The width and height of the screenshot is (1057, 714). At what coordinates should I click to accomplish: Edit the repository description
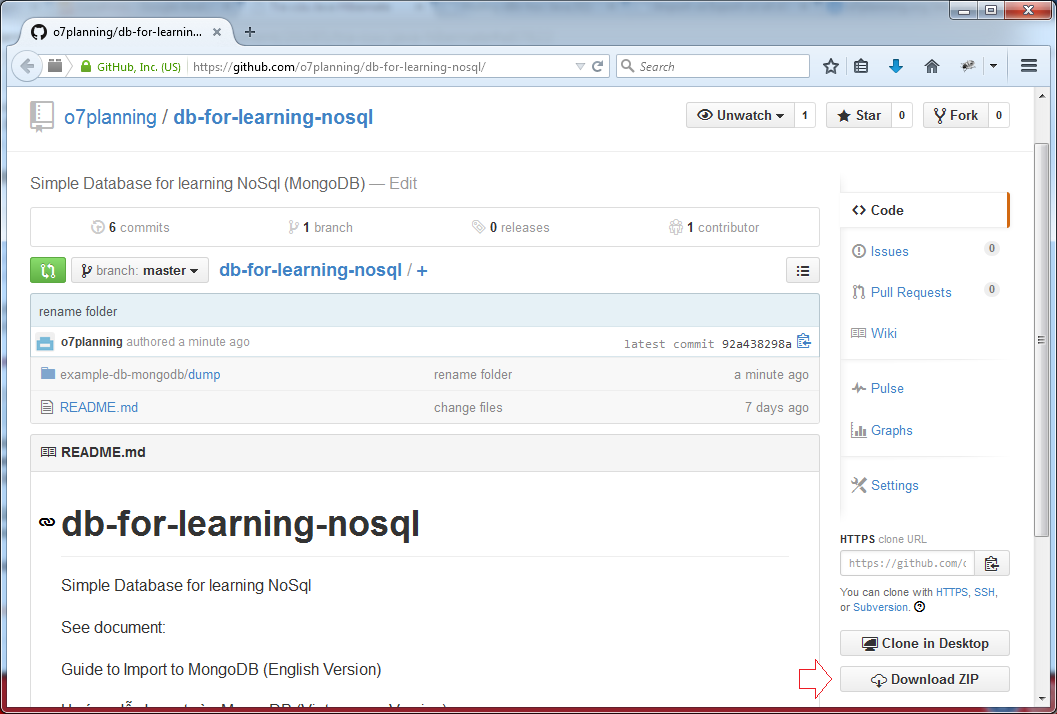pyautogui.click(x=403, y=183)
